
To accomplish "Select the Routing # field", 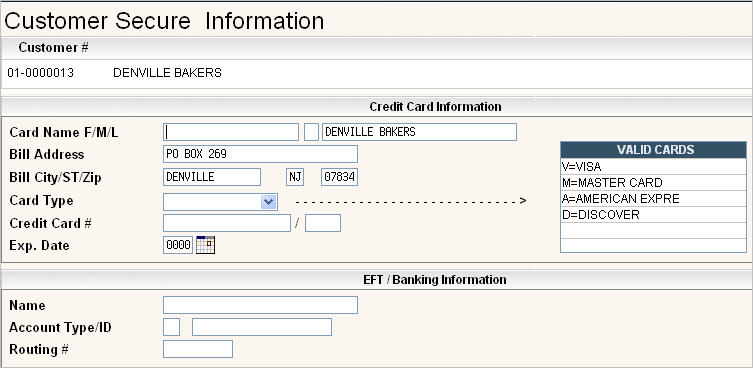I will coord(198,349).
